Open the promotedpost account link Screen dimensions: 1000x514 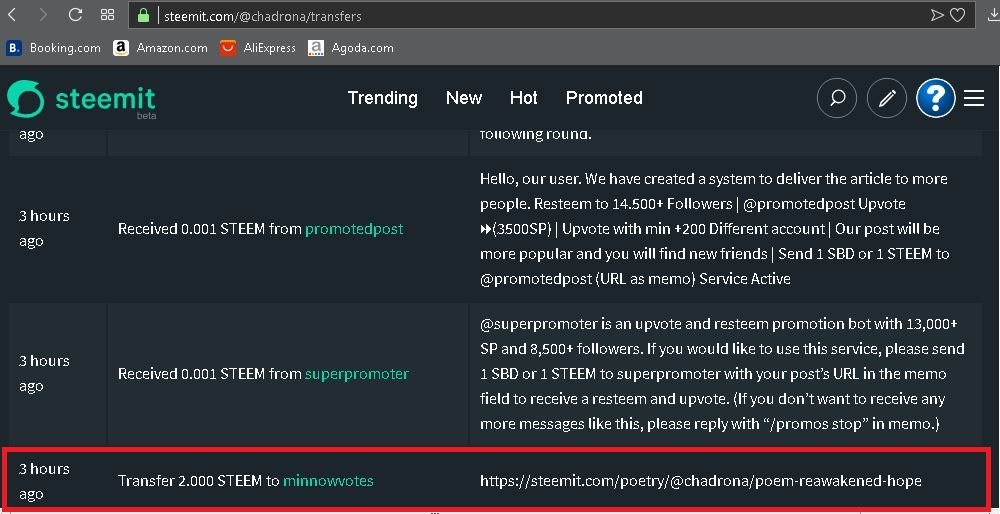[354, 229]
